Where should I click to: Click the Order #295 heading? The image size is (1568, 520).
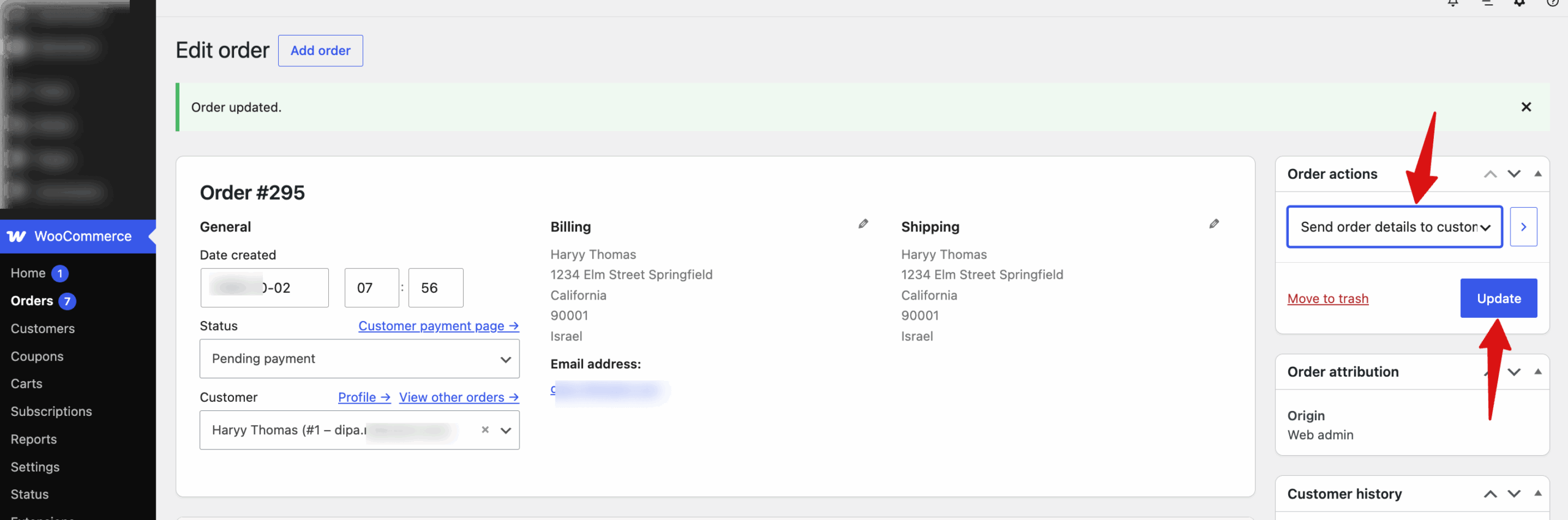pos(252,193)
